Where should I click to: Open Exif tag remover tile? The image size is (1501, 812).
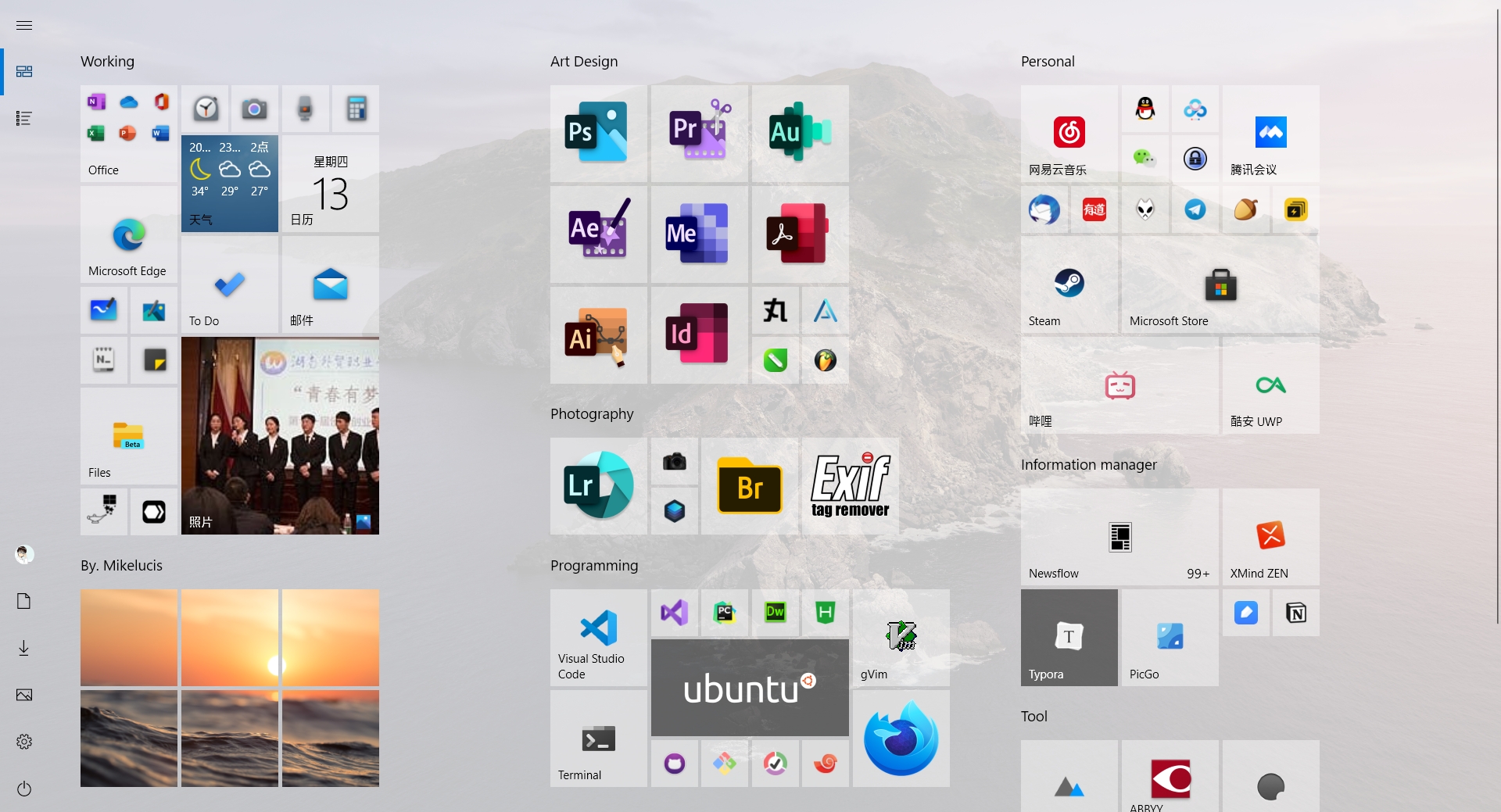point(851,486)
